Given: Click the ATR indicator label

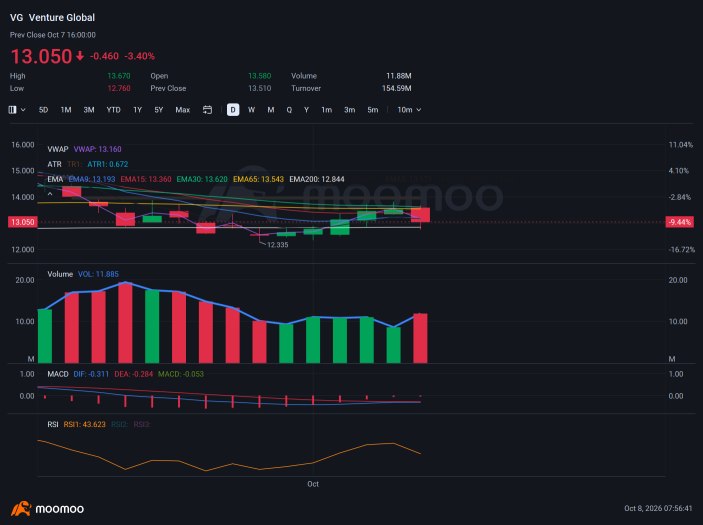Looking at the screenshot, I should (54, 165).
